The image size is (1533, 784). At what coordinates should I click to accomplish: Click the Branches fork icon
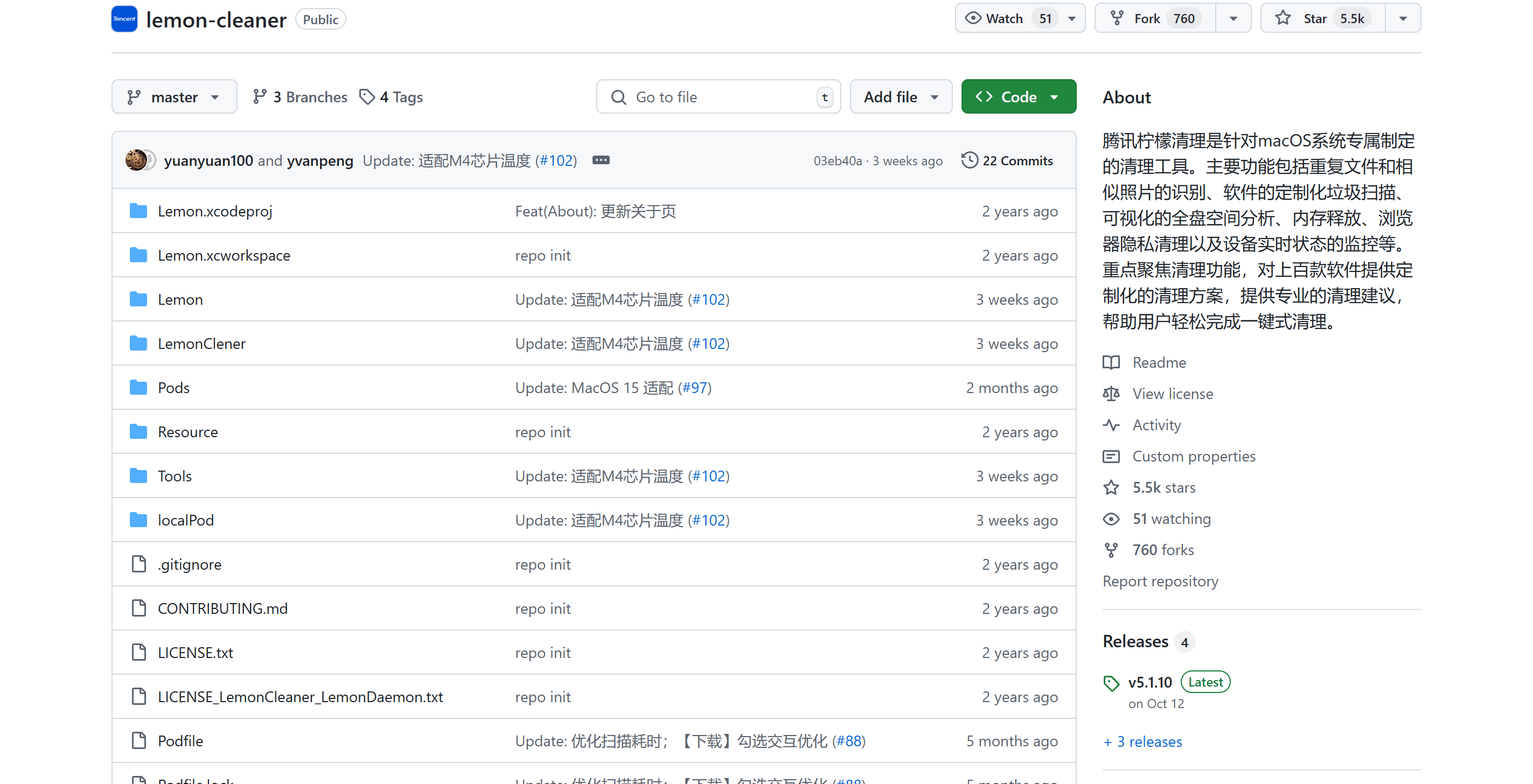[x=260, y=97]
